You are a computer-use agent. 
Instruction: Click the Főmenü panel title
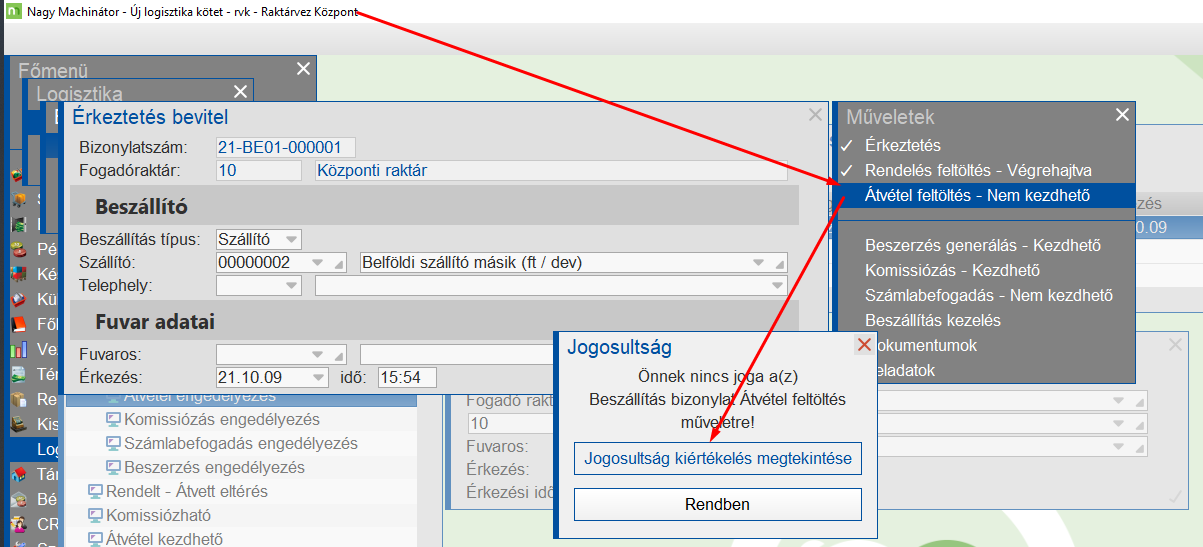(54, 71)
